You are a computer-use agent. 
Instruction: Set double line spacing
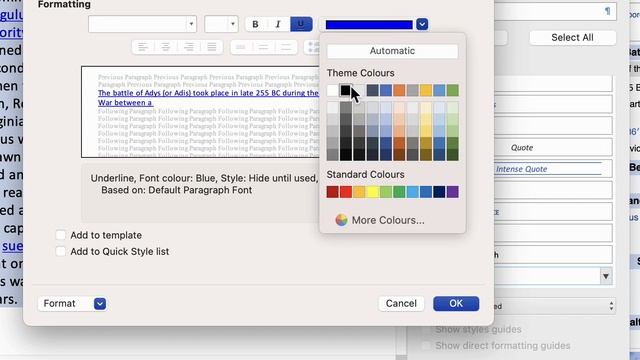pyautogui.click(x=286, y=47)
